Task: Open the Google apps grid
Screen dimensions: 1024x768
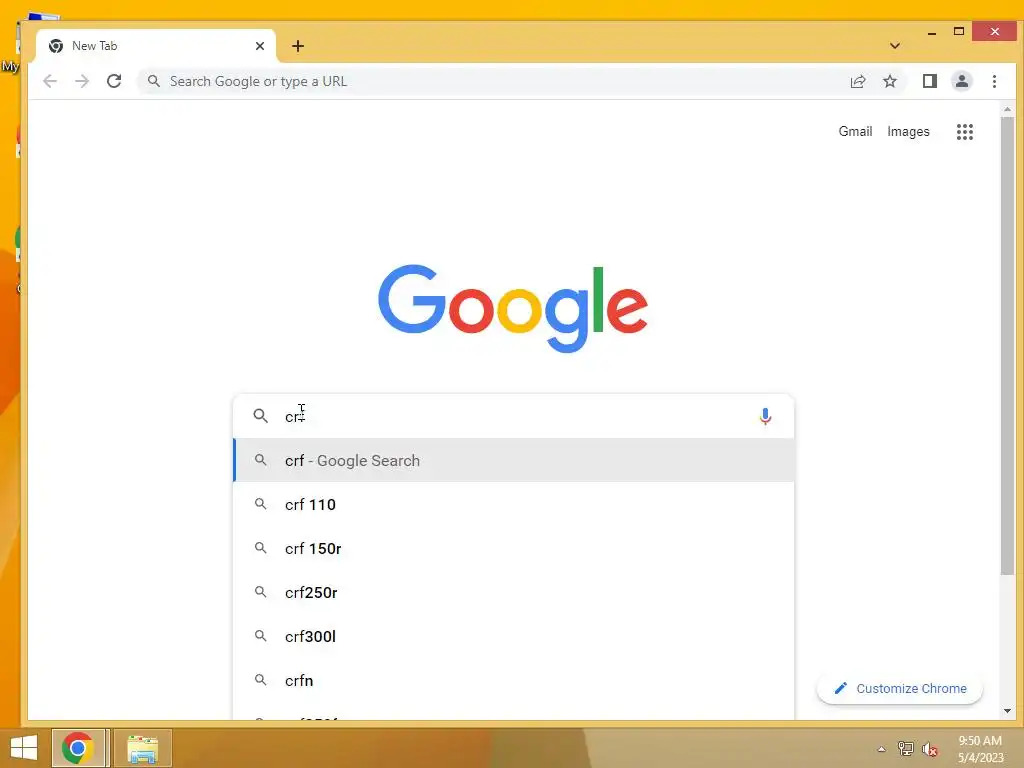Action: (x=965, y=132)
